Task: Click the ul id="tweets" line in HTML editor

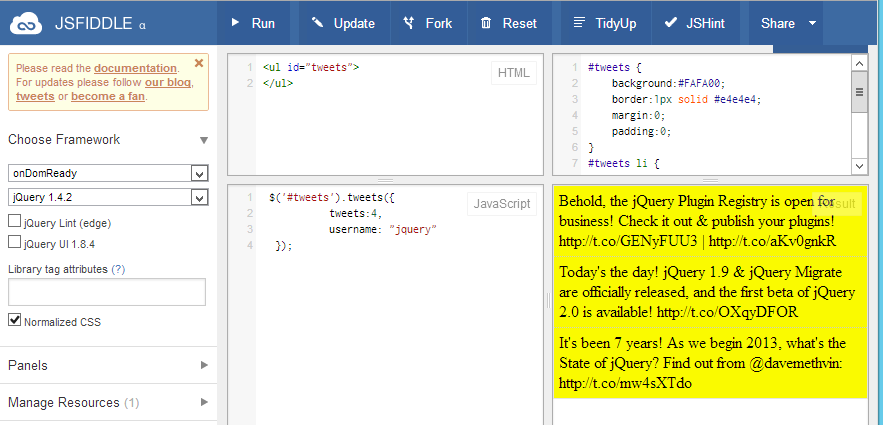Action: click(x=311, y=68)
